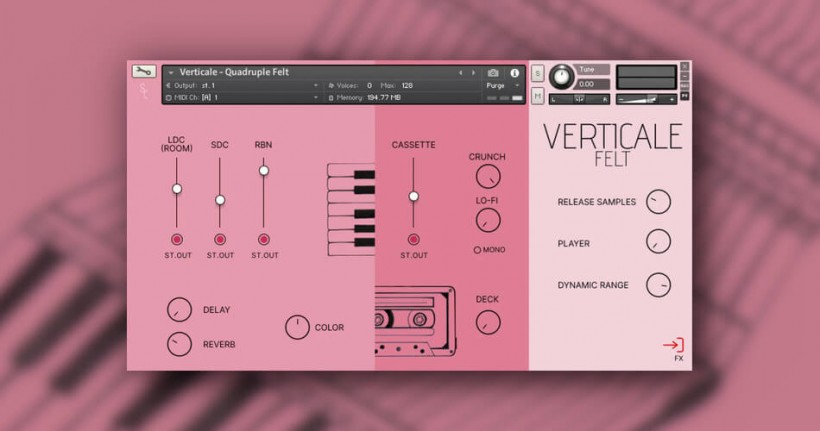Click the camera snapshot icon
The width and height of the screenshot is (820, 431).
click(493, 73)
